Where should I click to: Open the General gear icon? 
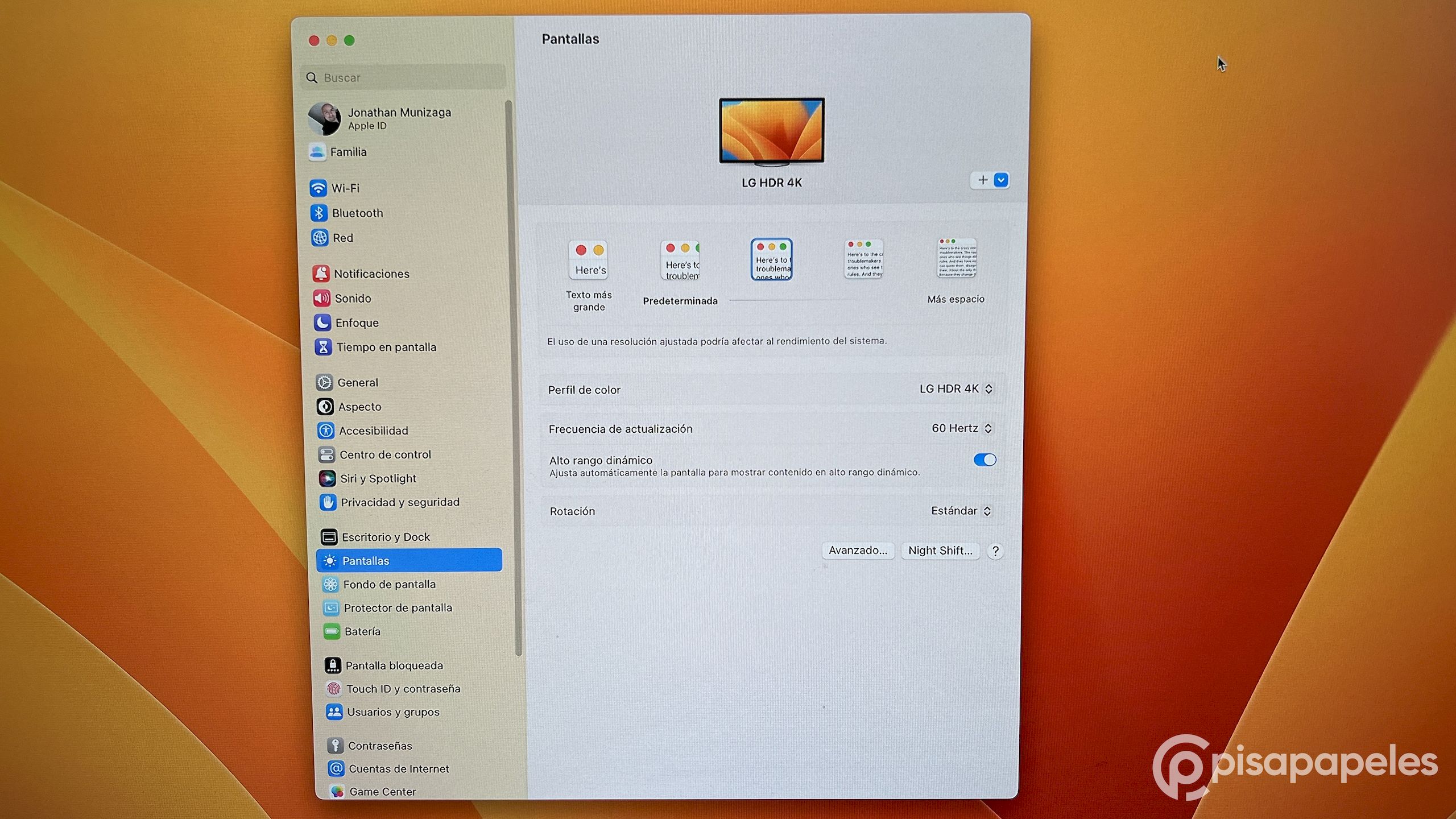[x=324, y=382]
